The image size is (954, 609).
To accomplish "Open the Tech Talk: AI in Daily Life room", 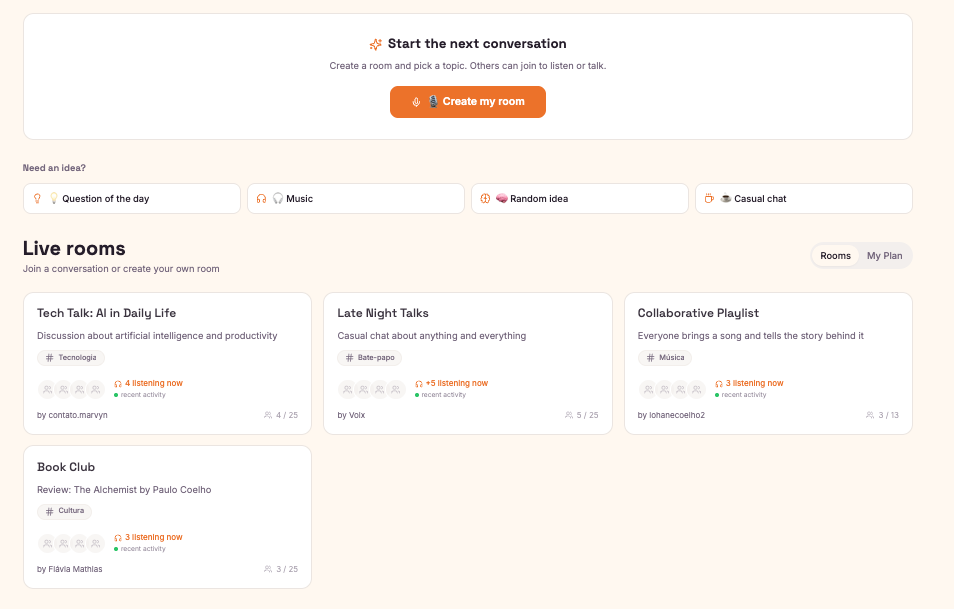I will pyautogui.click(x=167, y=363).
